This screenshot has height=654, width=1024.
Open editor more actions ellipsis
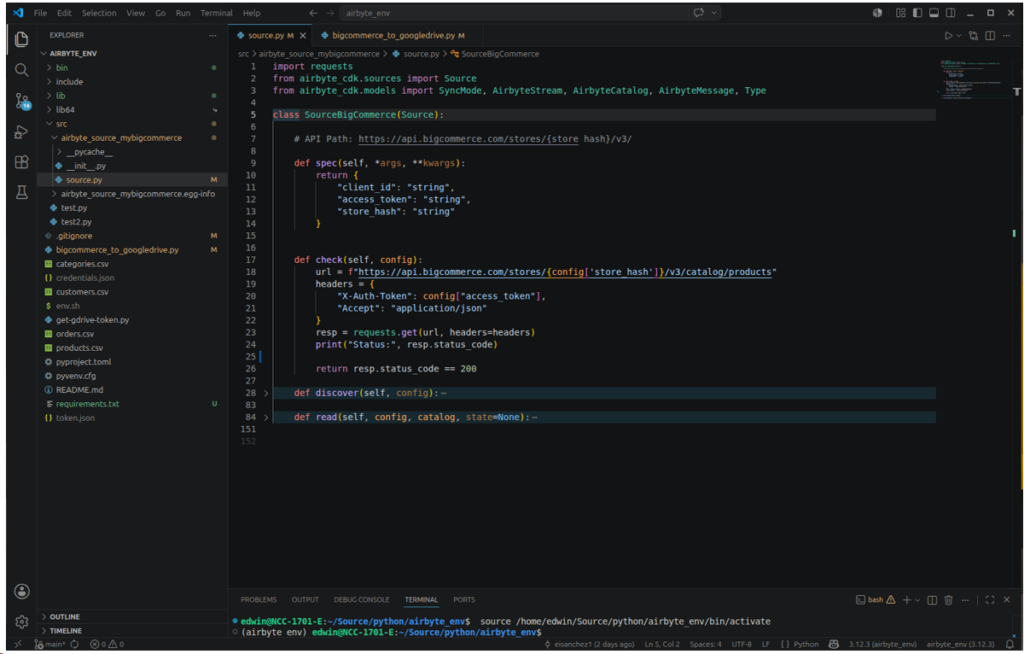pyautogui.click(x=1007, y=36)
